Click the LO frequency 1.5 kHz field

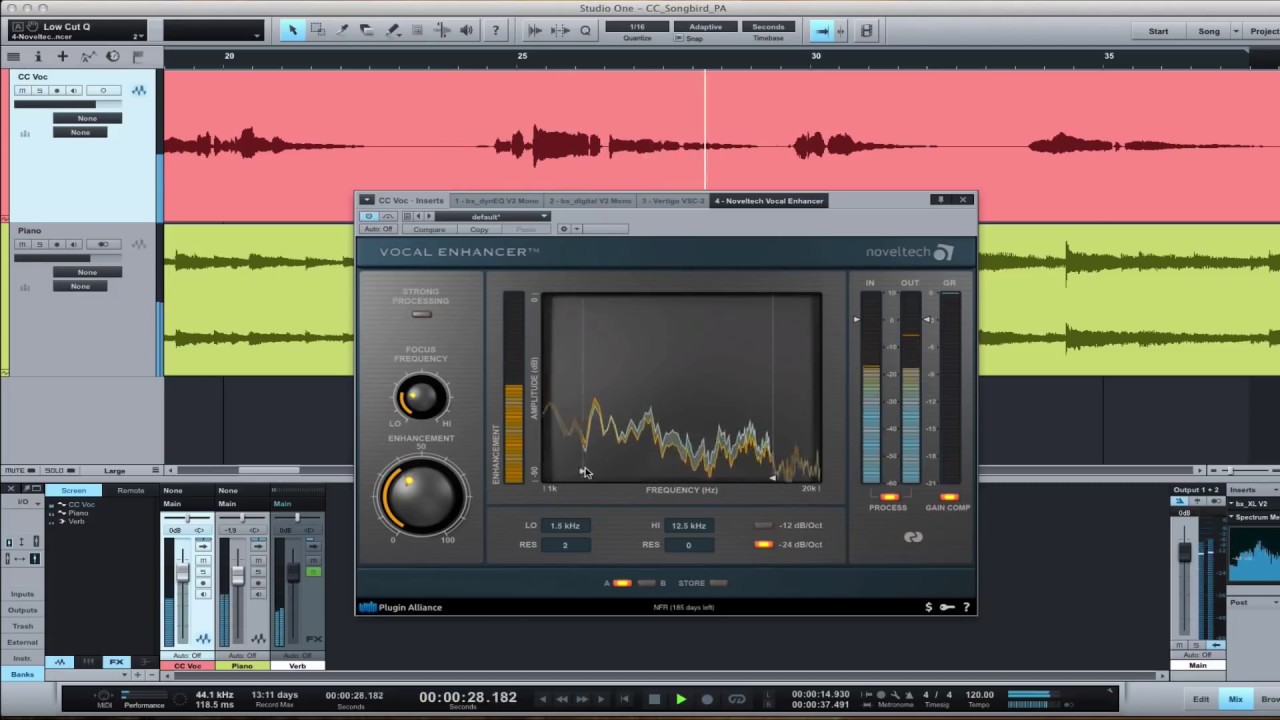(565, 525)
